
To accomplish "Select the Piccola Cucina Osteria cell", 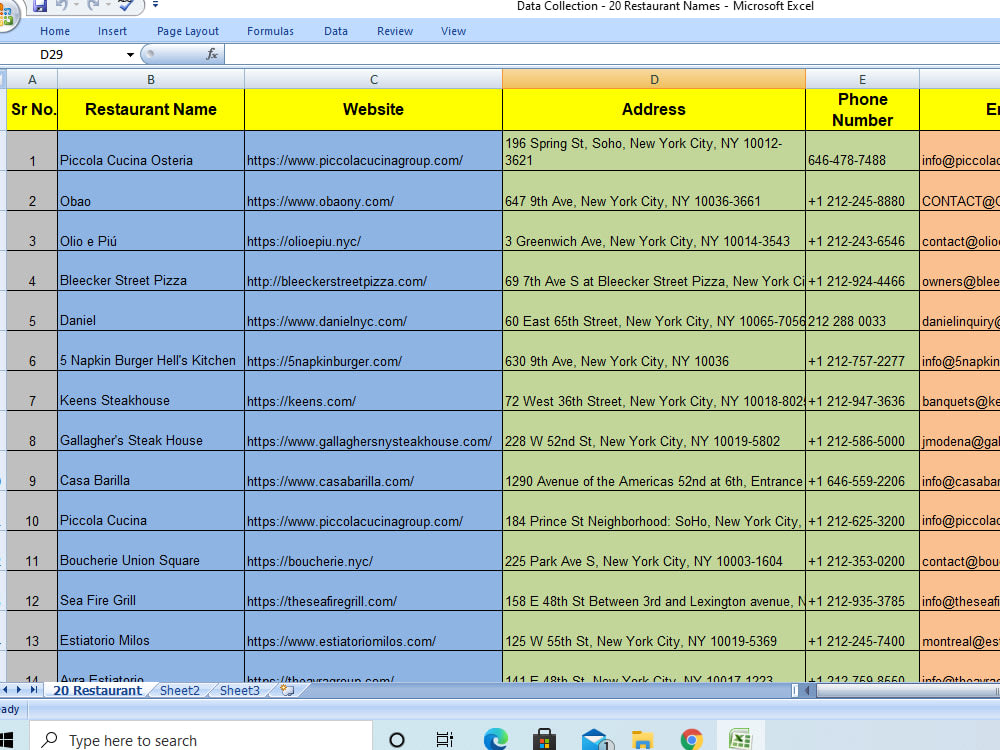I will [151, 151].
